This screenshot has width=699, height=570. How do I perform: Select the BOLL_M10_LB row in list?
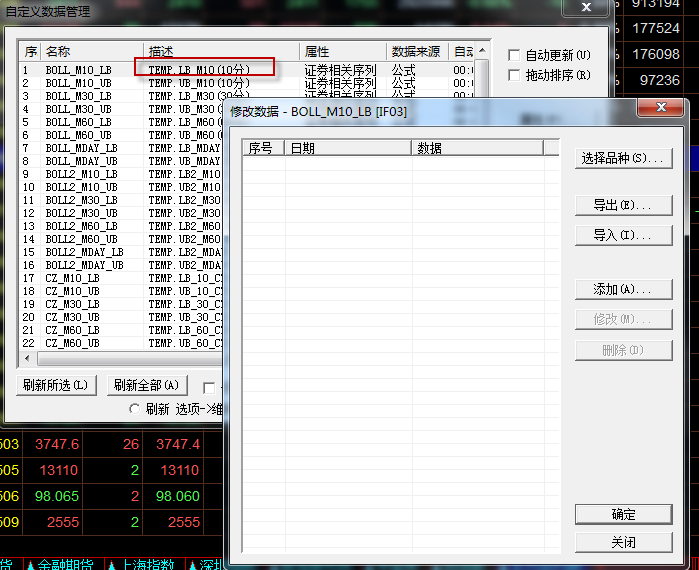[x=78, y=70]
